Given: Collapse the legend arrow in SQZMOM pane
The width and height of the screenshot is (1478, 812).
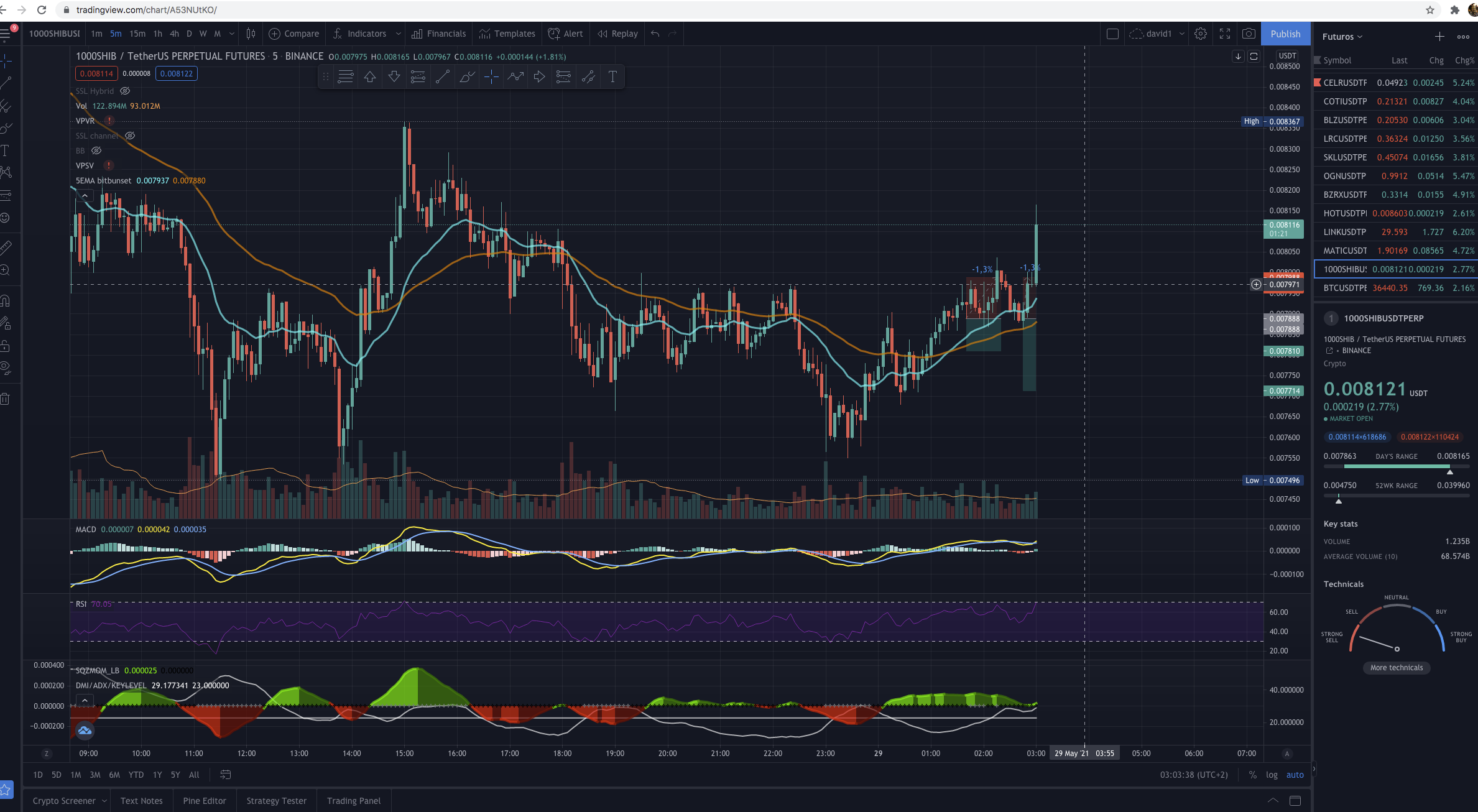Looking at the screenshot, I should (85, 701).
